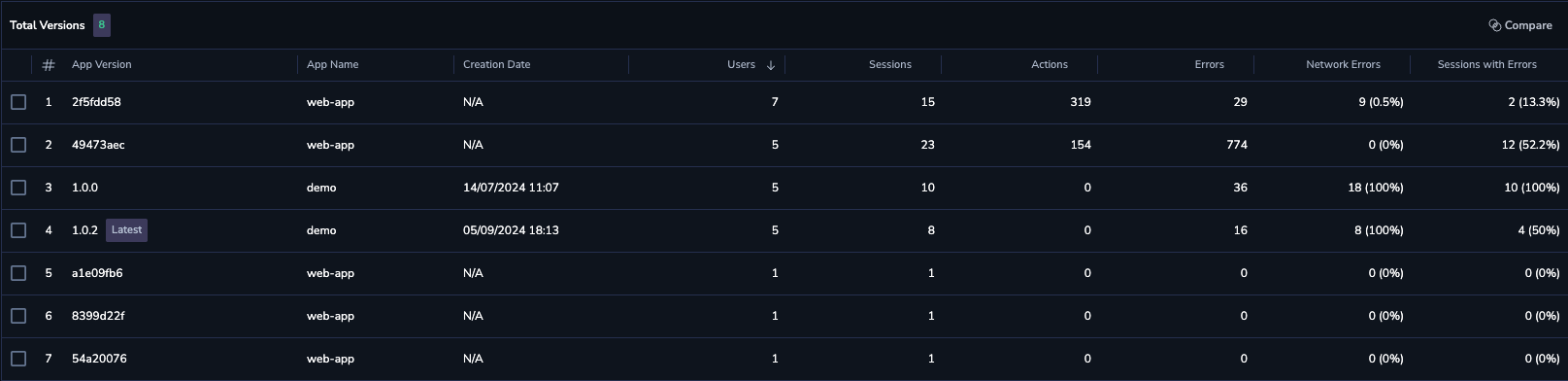This screenshot has height=381, width=1568.
Task: Tick the checkbox for version 2f5fdd58
Action: 18,102
